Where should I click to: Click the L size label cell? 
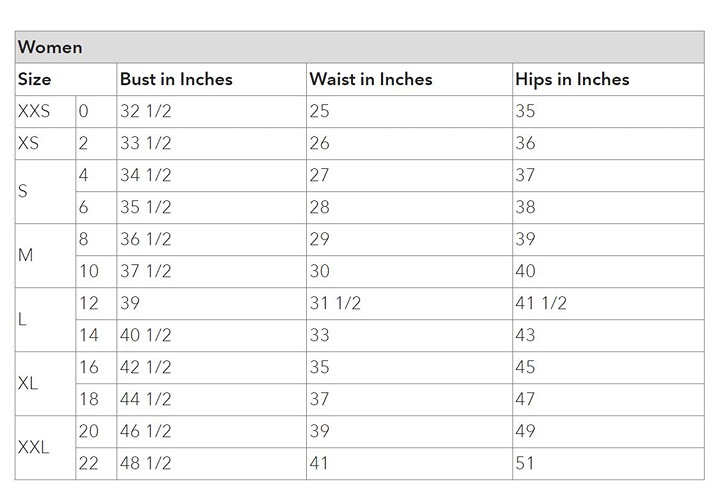click(45, 320)
